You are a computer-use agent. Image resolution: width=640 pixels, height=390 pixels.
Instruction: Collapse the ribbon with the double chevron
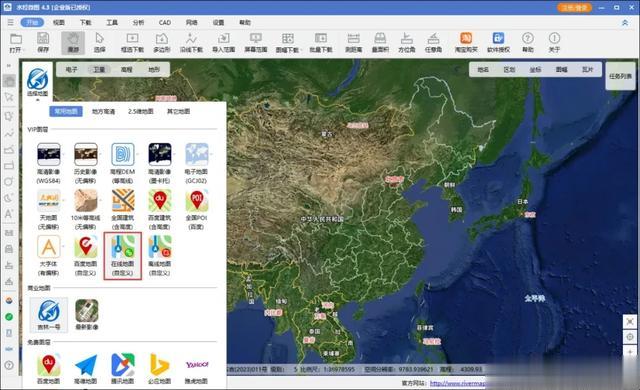point(625,23)
